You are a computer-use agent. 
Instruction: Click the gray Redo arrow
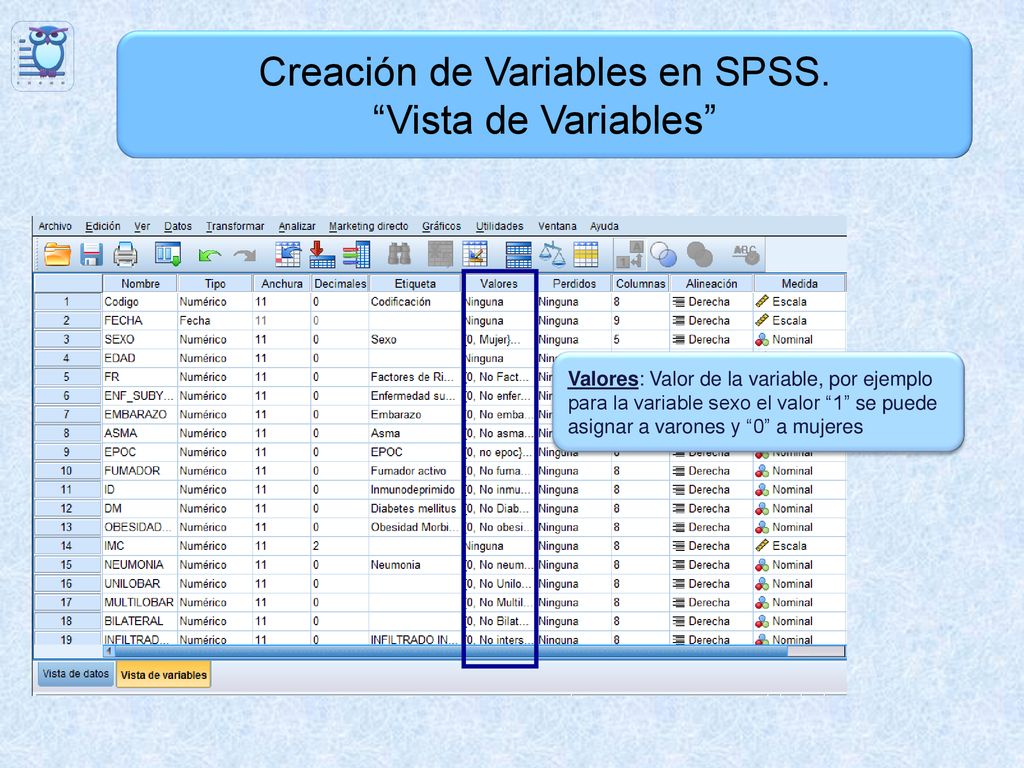[245, 255]
